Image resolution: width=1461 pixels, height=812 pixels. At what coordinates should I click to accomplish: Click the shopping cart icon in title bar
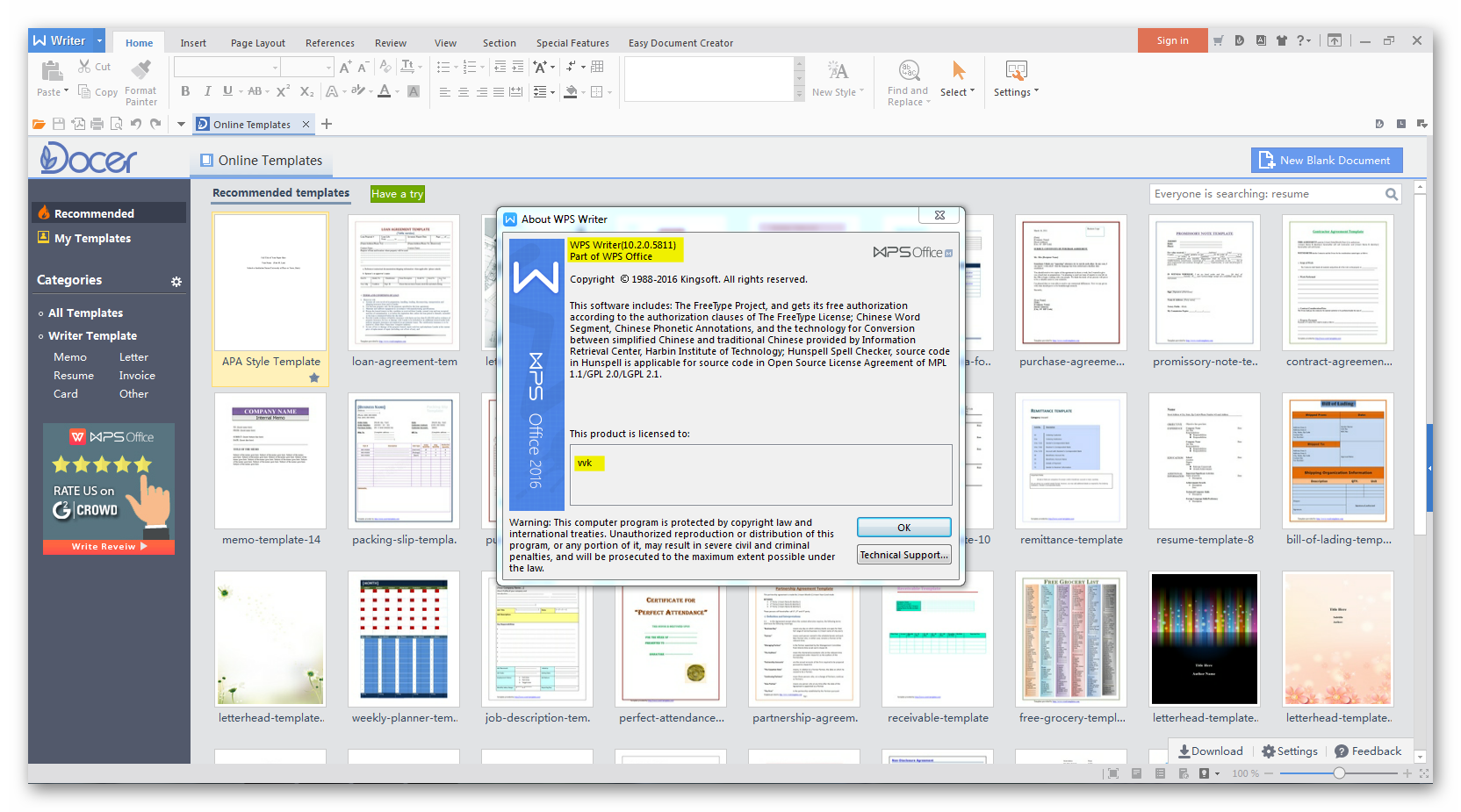pos(1218,40)
